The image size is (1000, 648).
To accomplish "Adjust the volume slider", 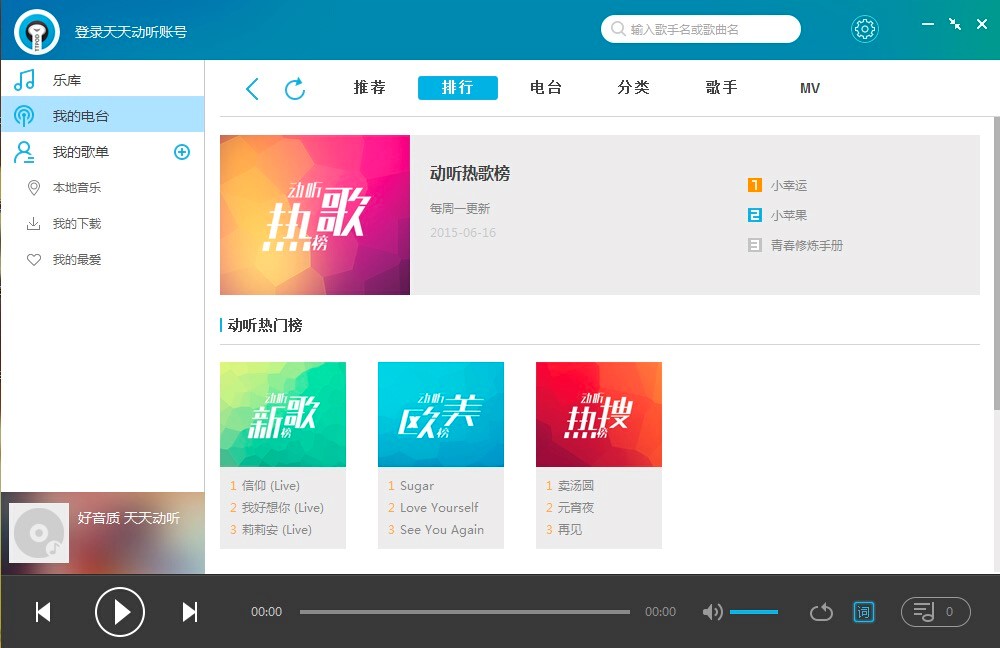I will click(x=754, y=612).
